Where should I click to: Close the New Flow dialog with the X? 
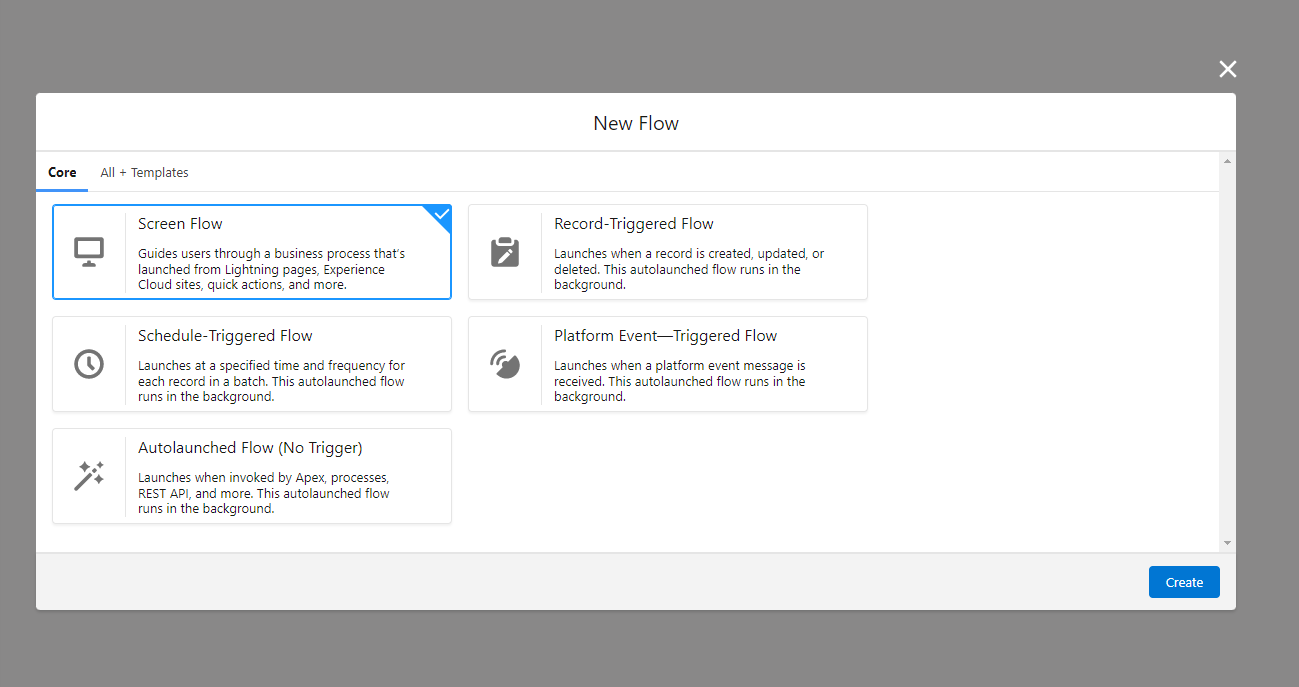tap(1227, 68)
